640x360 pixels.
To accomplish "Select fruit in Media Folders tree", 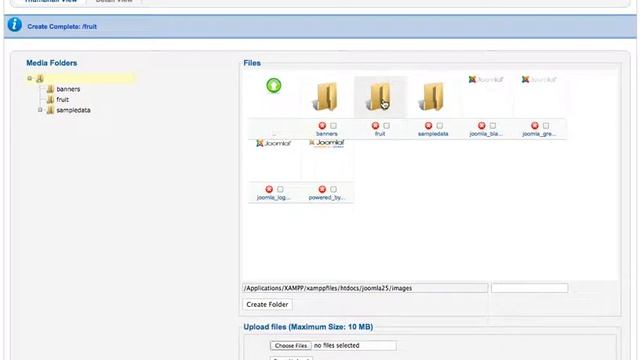I will [x=62, y=100].
